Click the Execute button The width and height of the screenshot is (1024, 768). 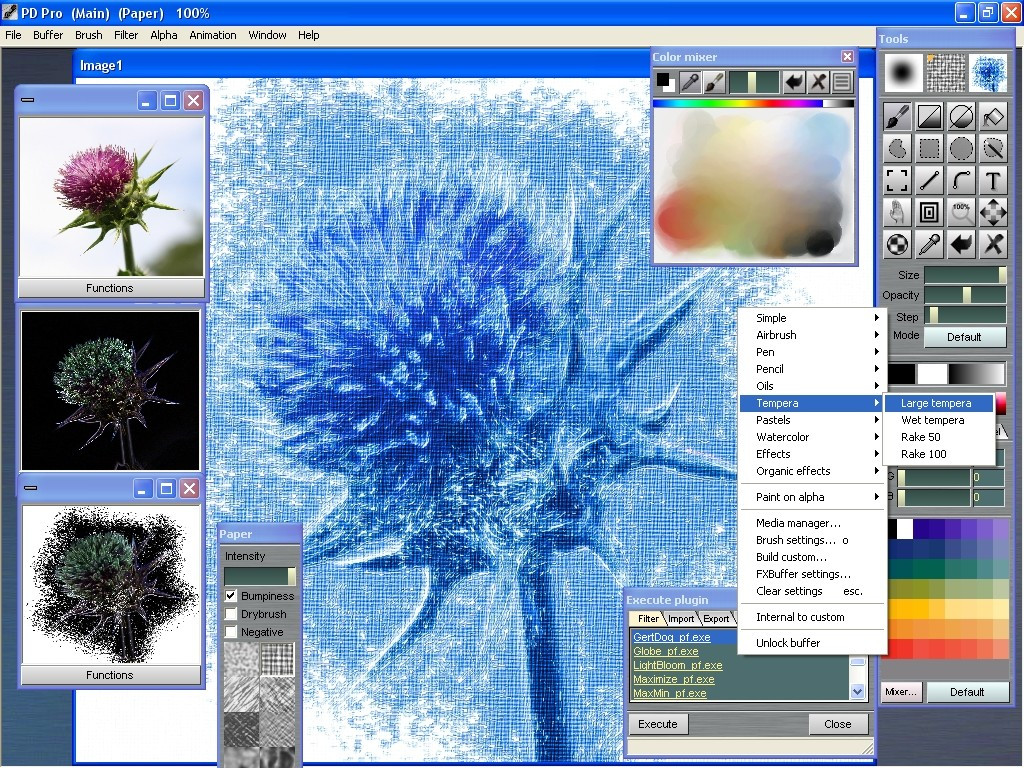click(658, 724)
